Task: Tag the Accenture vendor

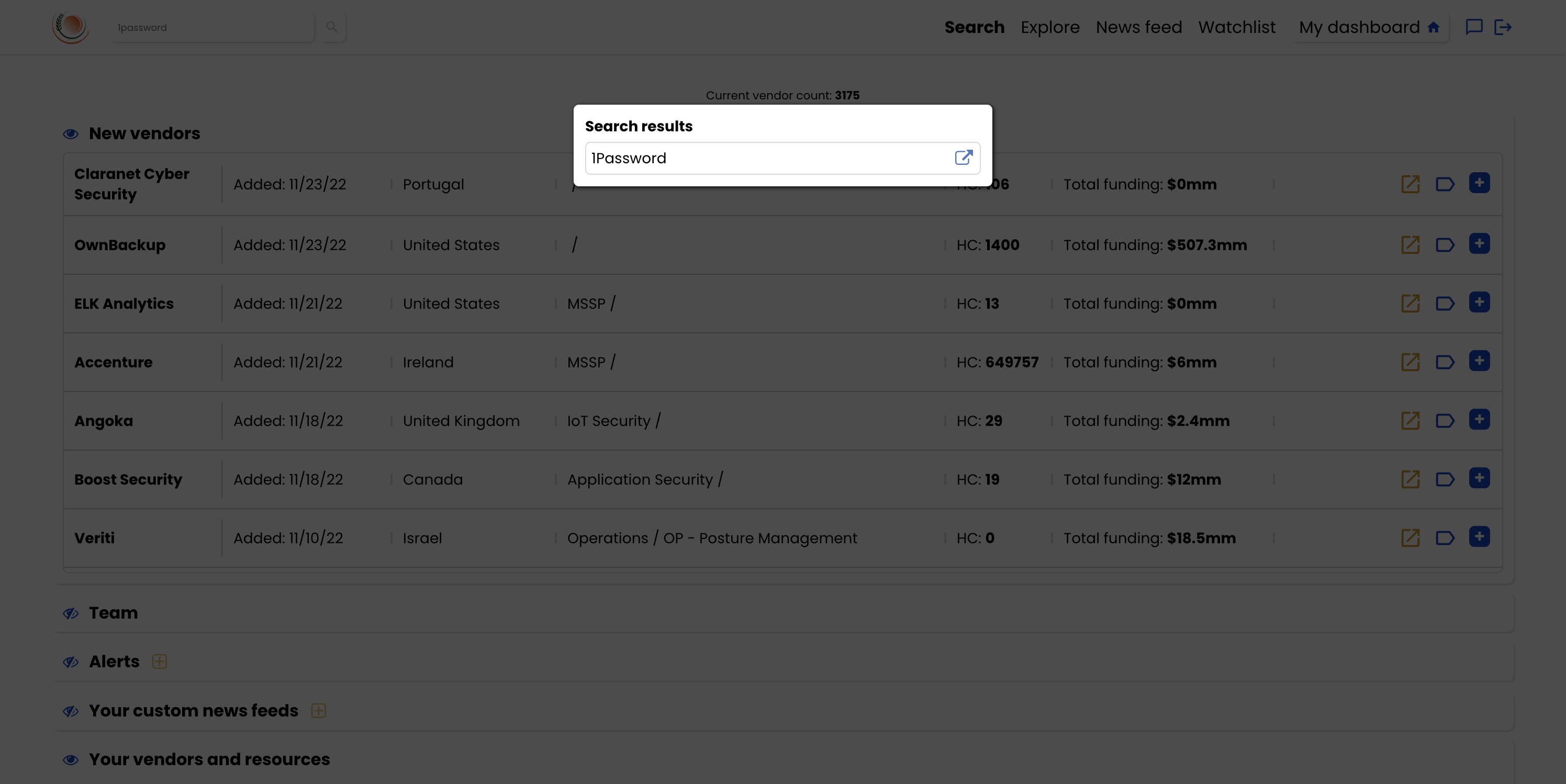Action: click(x=1445, y=362)
